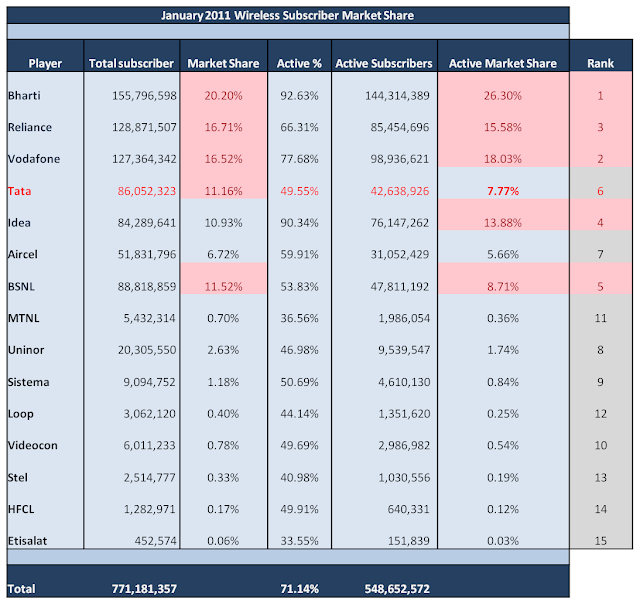Click Tata total subscriber 86,052,323
This screenshot has height=604, width=640.
point(147,191)
